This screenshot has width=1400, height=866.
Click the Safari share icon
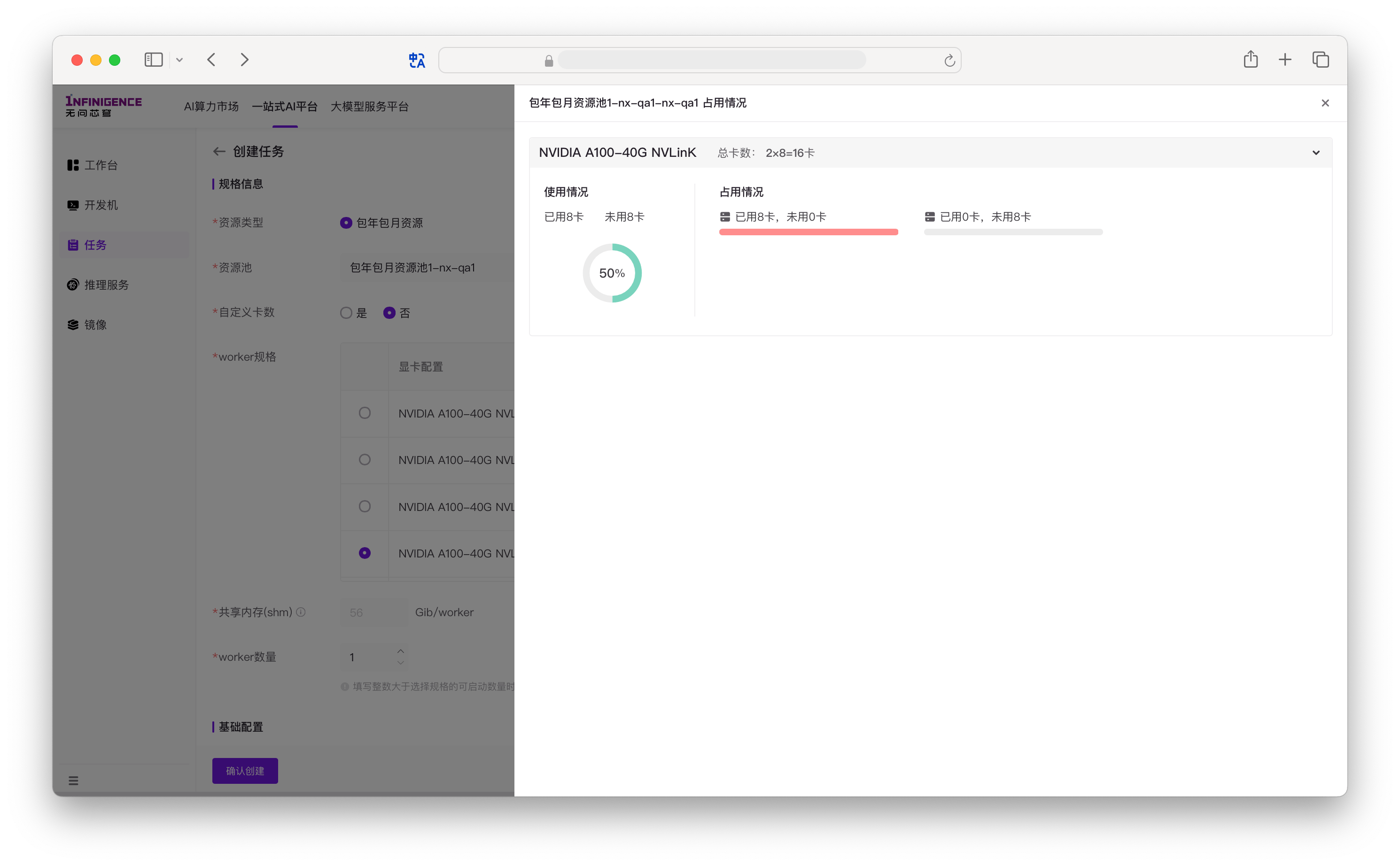(1250, 59)
